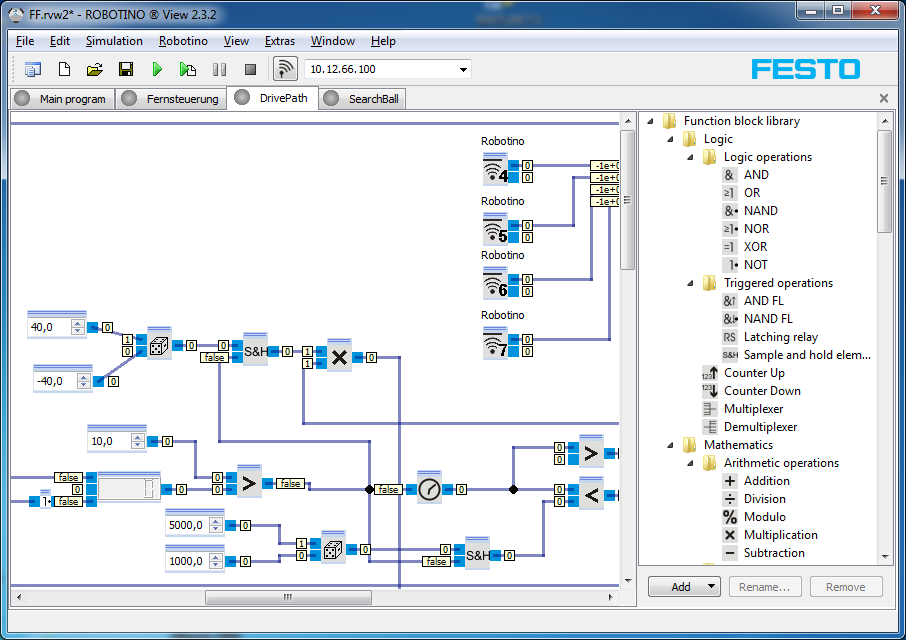Click the horizontal slider block on the canvas
This screenshot has height=640, width=906.
click(x=128, y=489)
